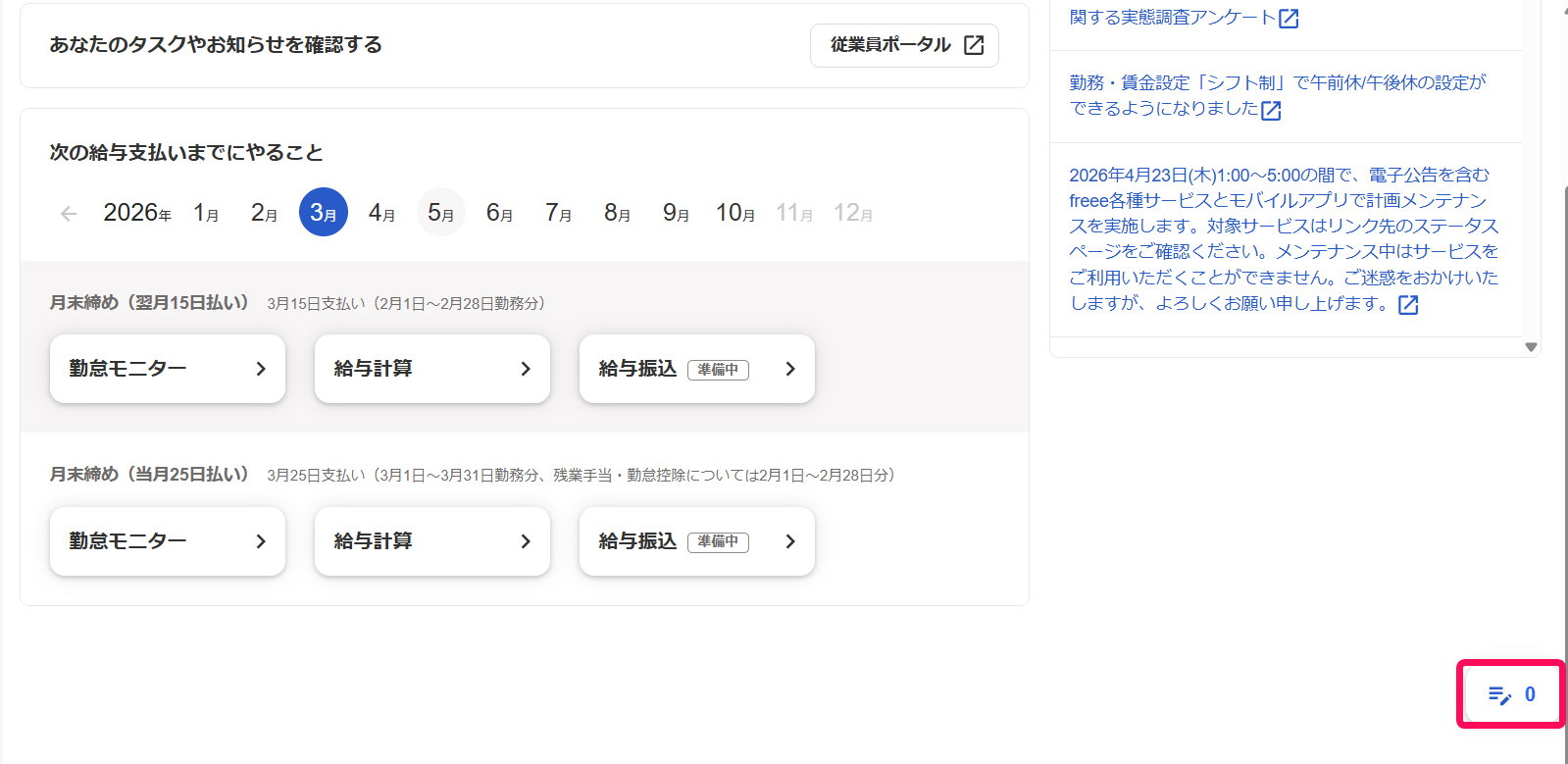1568x764 pixels.
Task: Select the greyed 11月 month tab
Action: (794, 213)
